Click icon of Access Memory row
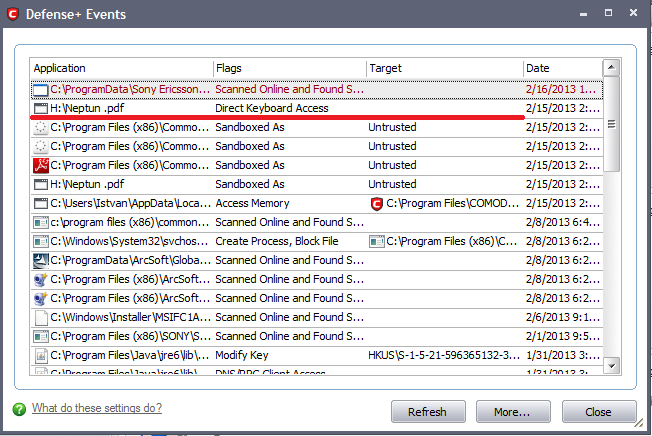This screenshot has width=652, height=436. pos(40,203)
